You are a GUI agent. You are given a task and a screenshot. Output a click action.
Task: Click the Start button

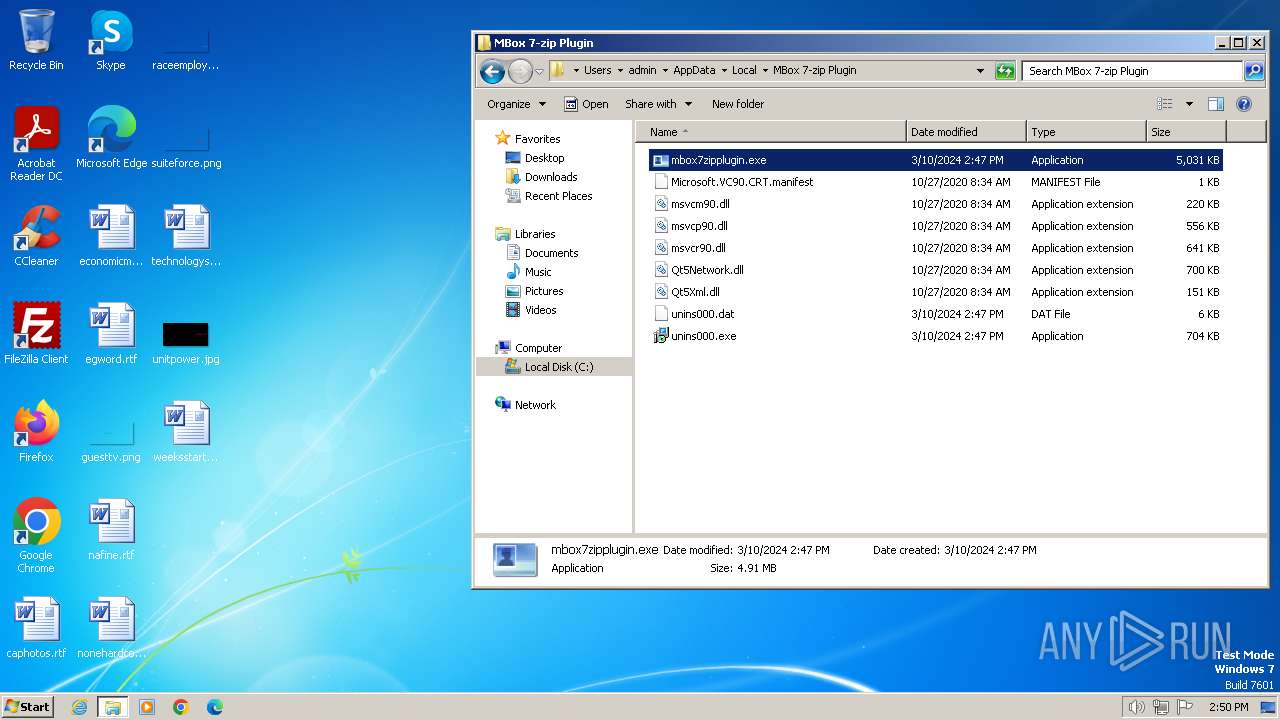(x=28, y=707)
